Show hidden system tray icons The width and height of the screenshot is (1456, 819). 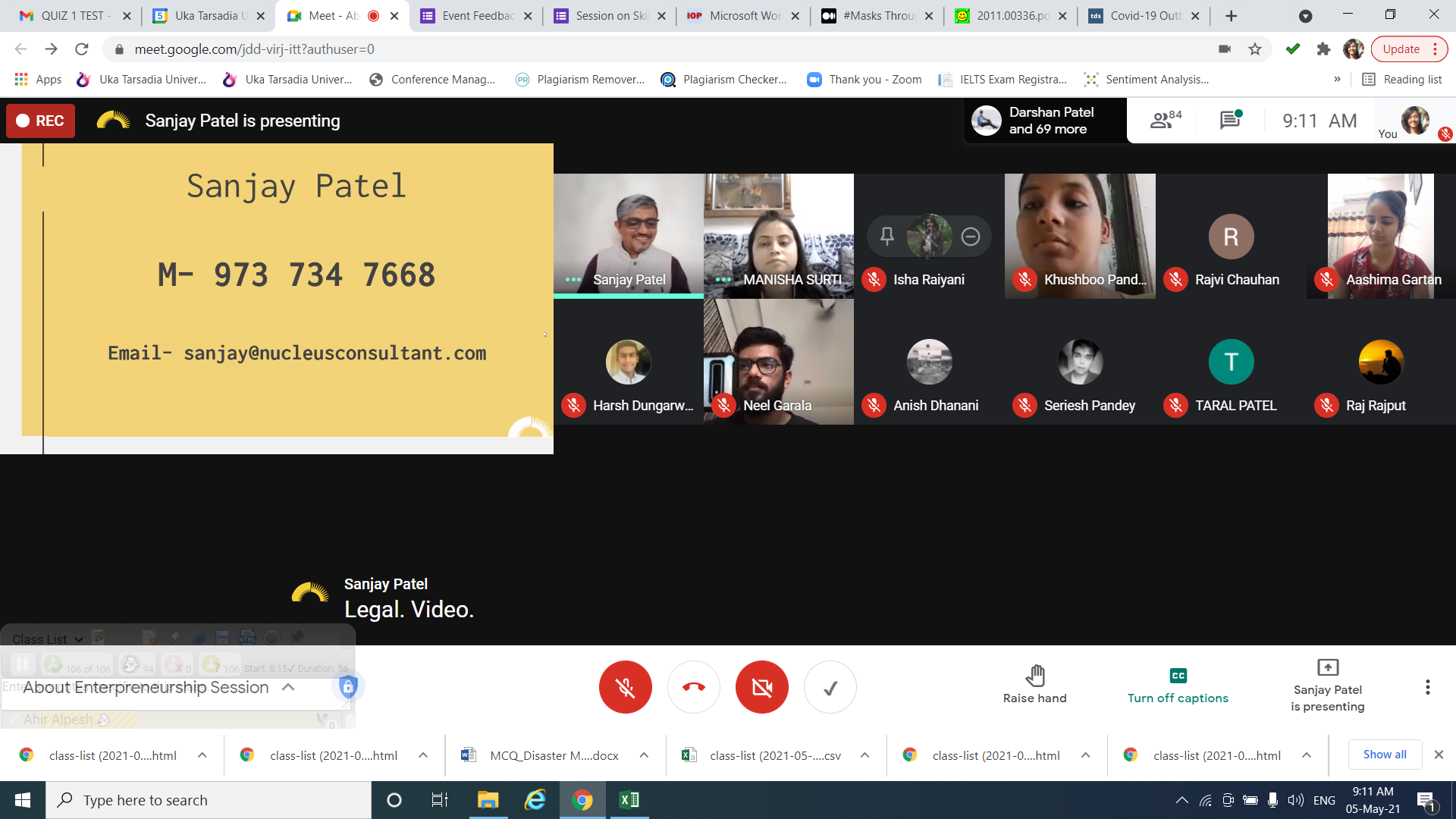pyautogui.click(x=1181, y=800)
